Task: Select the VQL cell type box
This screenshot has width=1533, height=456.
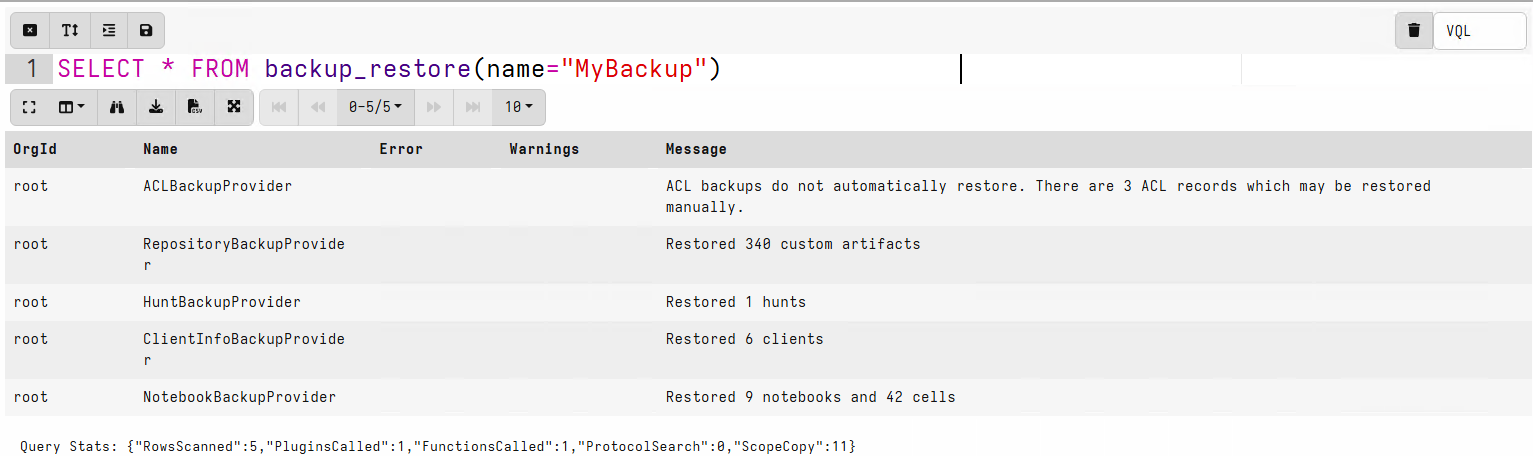Action: [1480, 31]
